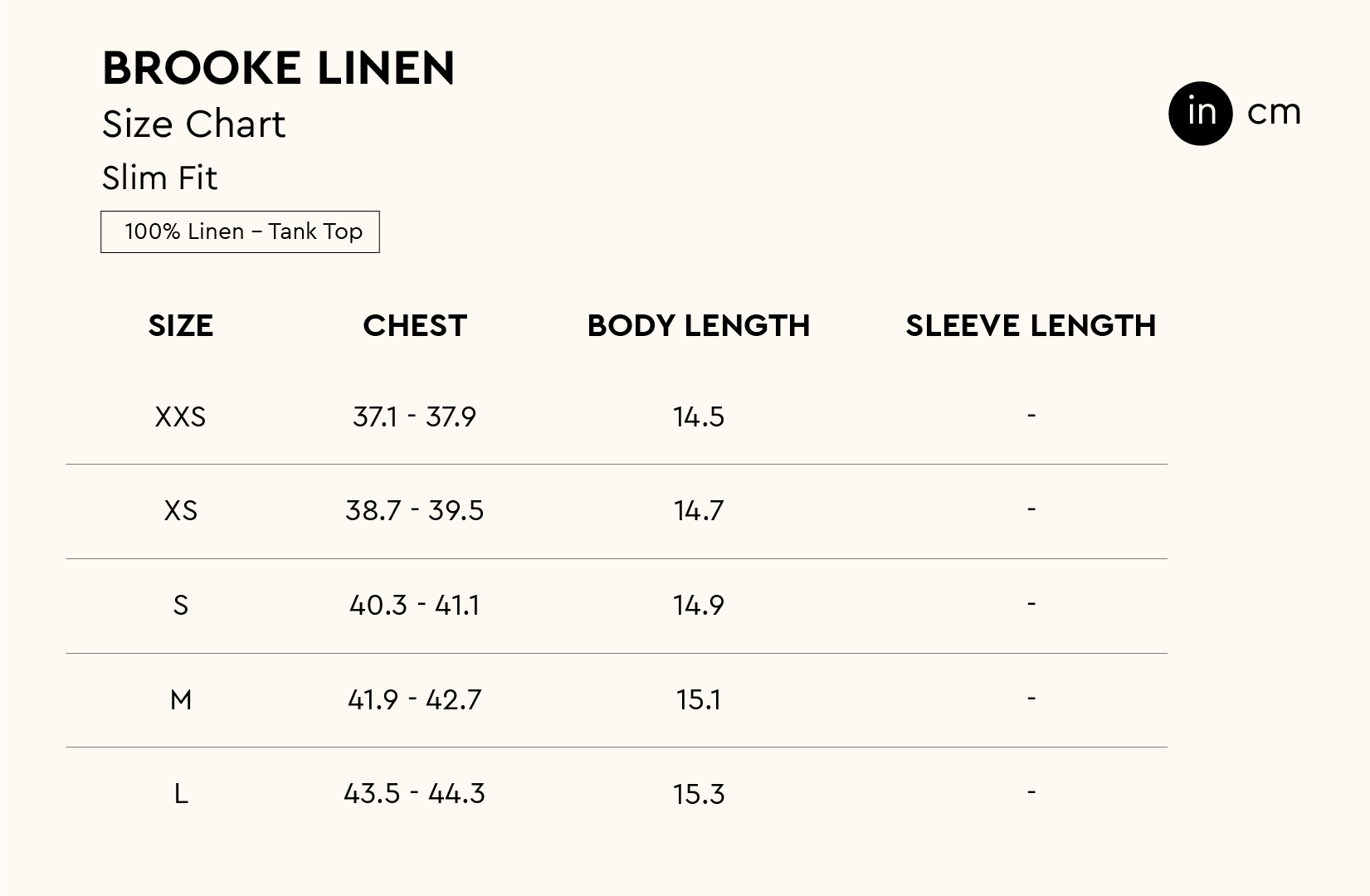The width and height of the screenshot is (1370, 896).
Task: Click the 100% Linen – Tank Top tag
Action: click(x=240, y=231)
